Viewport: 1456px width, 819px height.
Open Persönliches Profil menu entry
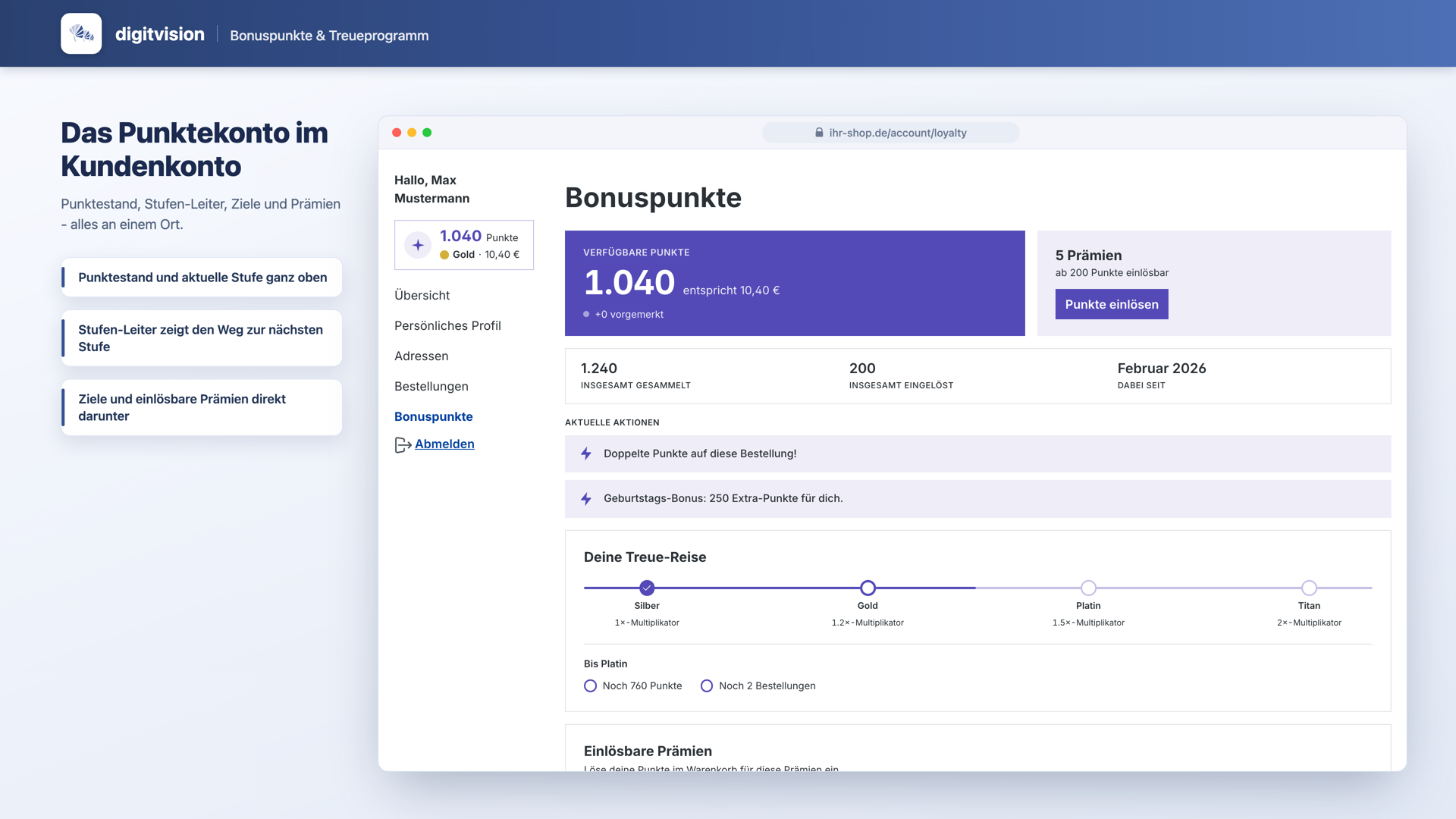click(447, 325)
